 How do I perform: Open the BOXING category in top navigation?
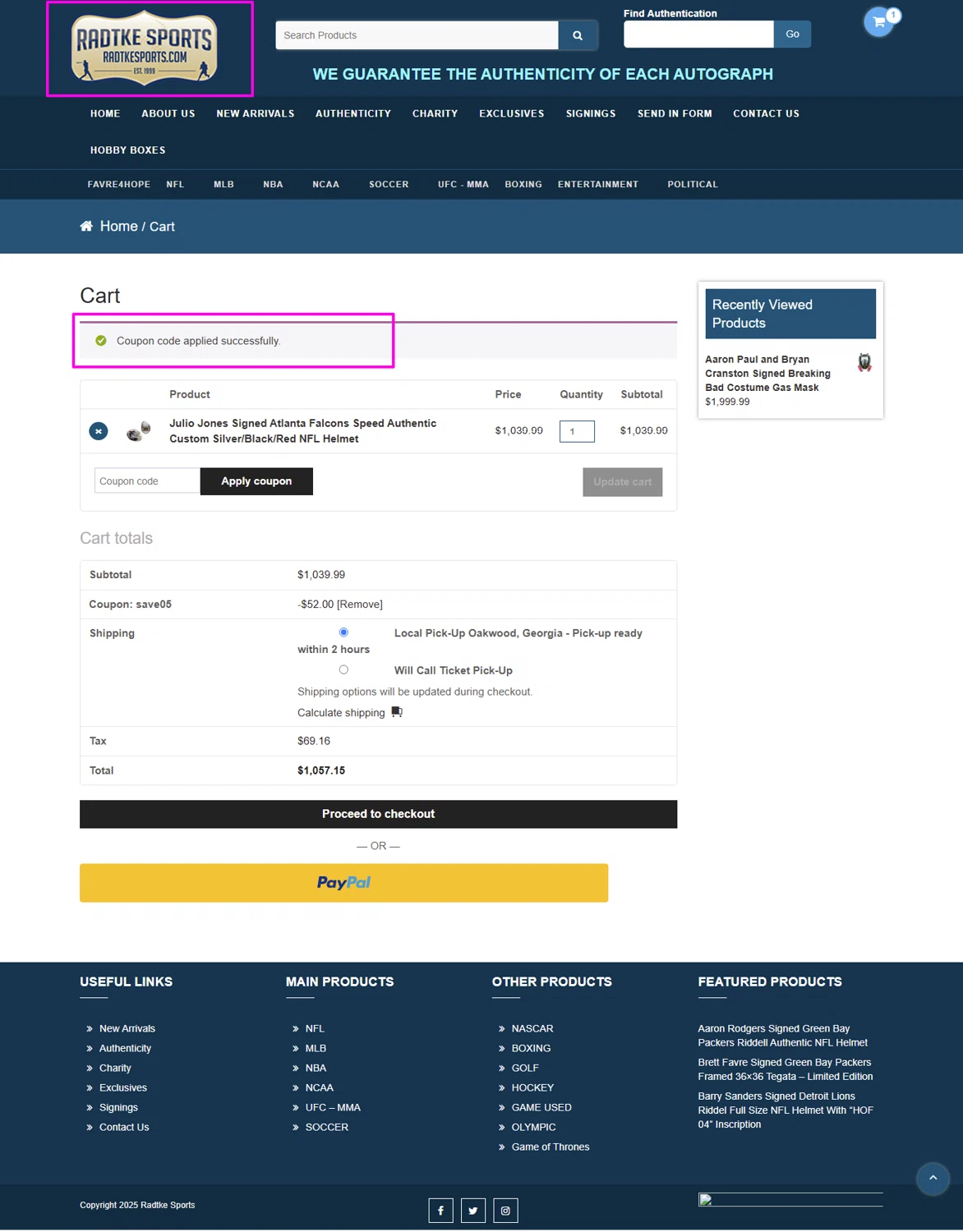click(x=523, y=185)
